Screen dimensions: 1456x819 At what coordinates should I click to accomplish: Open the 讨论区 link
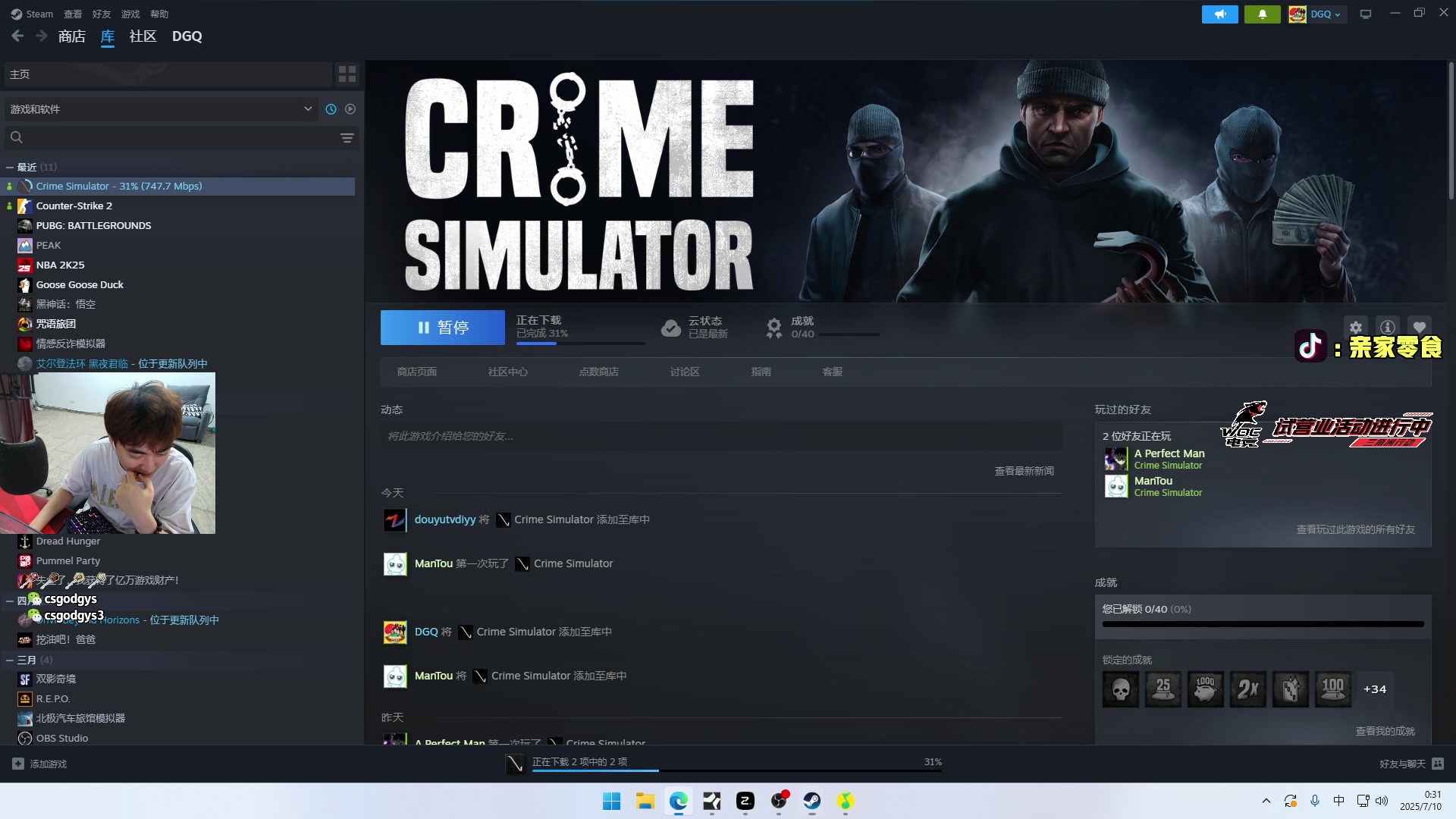[x=685, y=372]
